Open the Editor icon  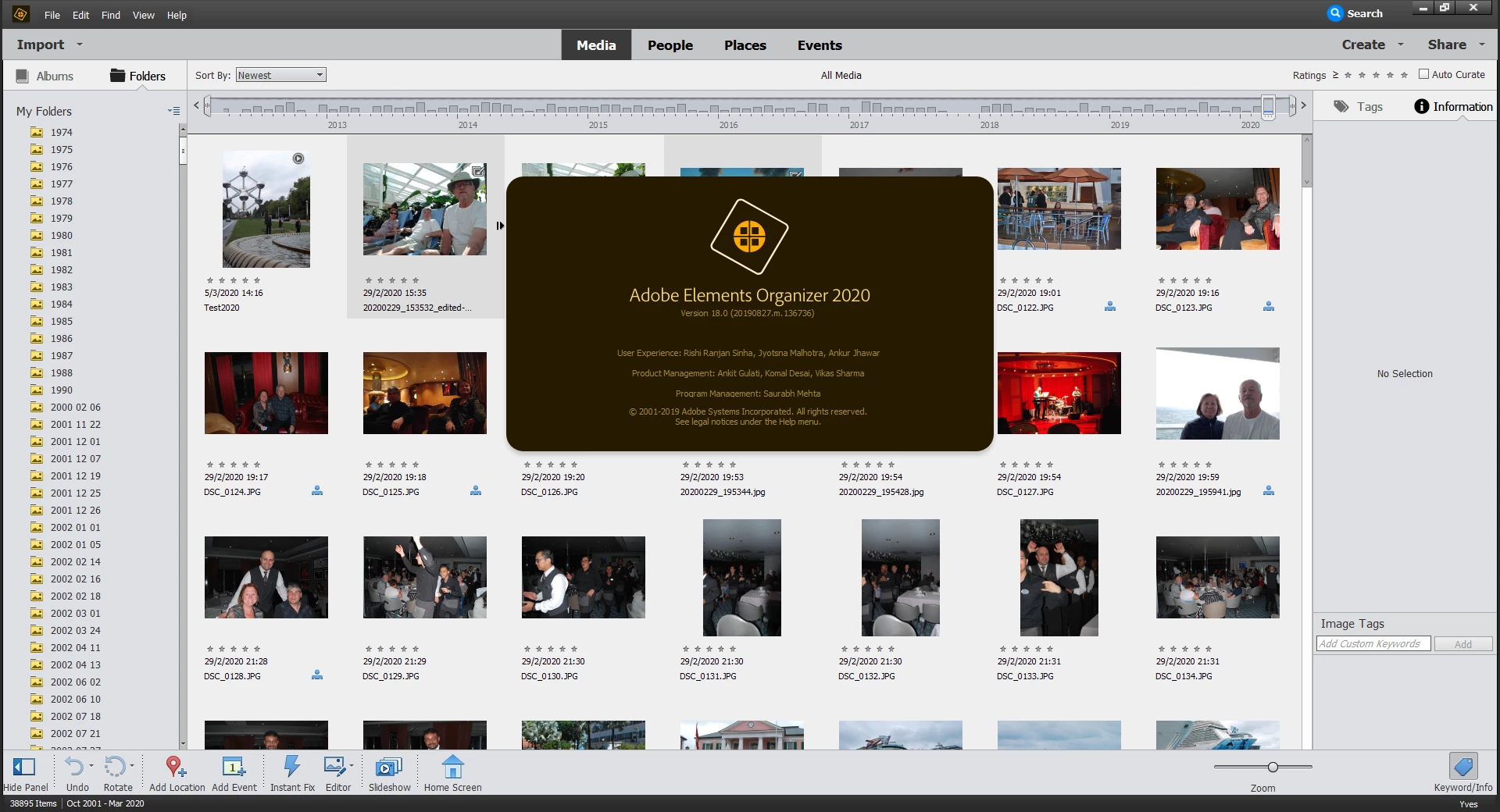pos(335,766)
